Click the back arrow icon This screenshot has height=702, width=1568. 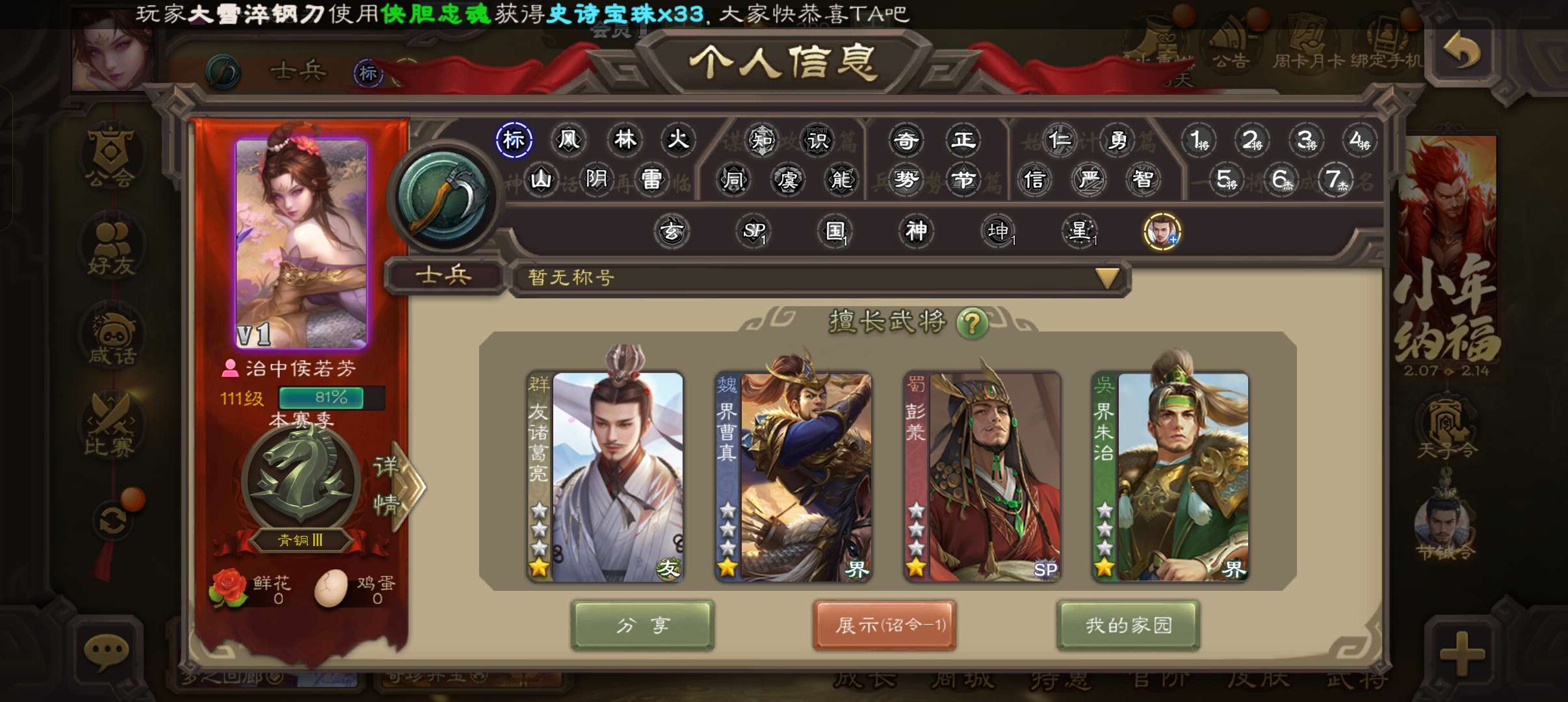[1463, 52]
